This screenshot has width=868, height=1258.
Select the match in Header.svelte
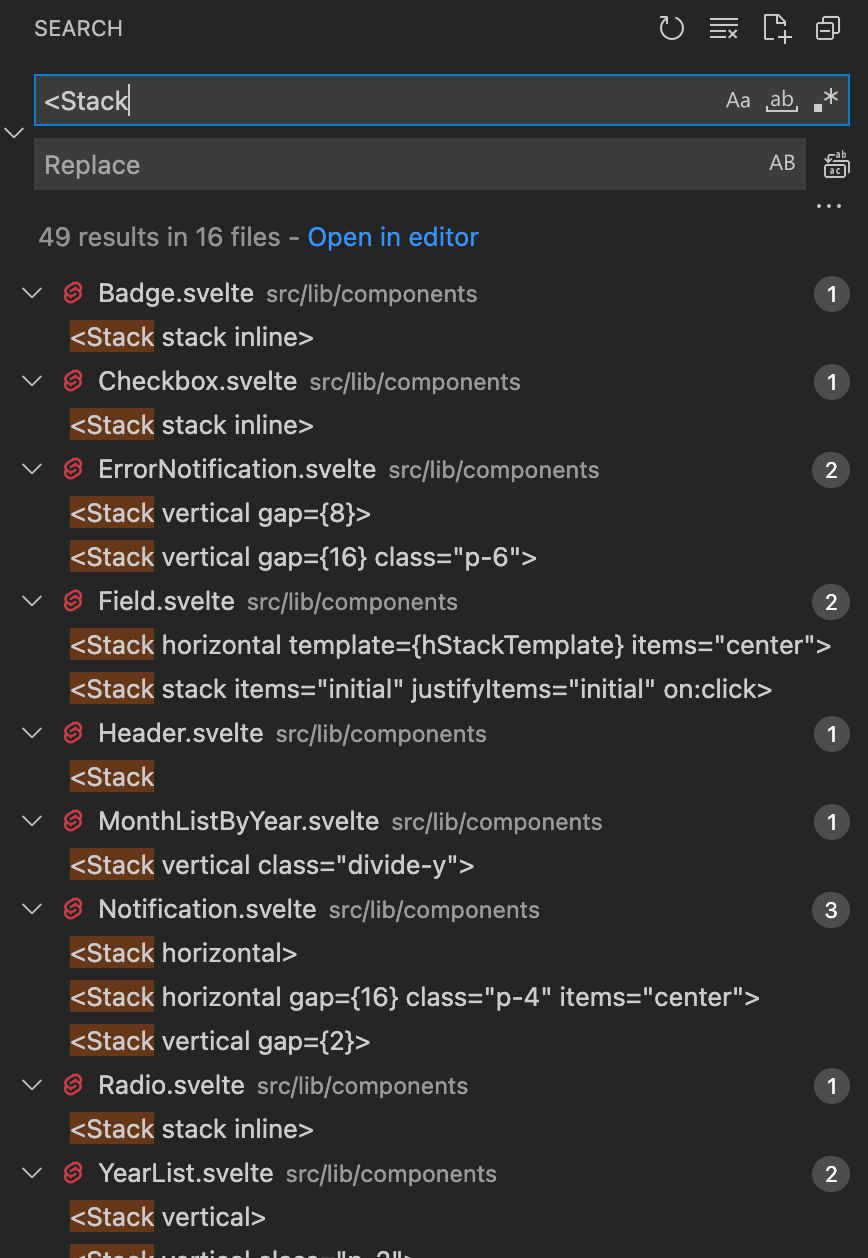[112, 776]
